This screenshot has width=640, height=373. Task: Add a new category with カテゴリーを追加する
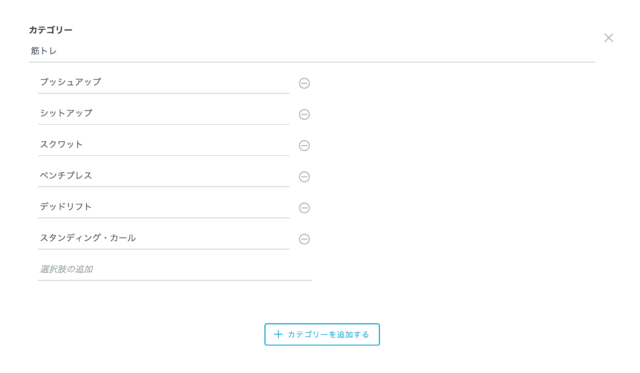tap(322, 334)
